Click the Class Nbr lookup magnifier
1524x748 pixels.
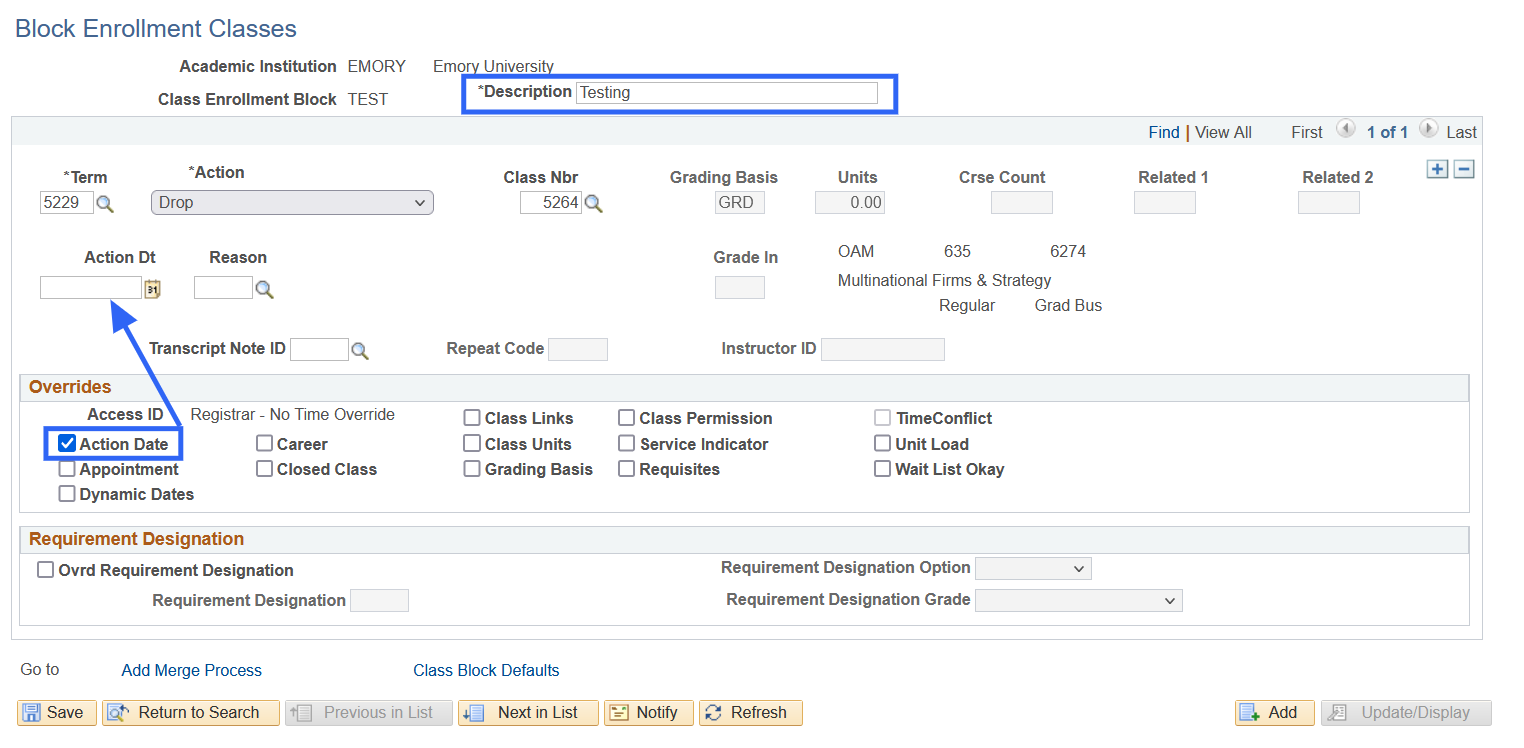pyautogui.click(x=593, y=204)
